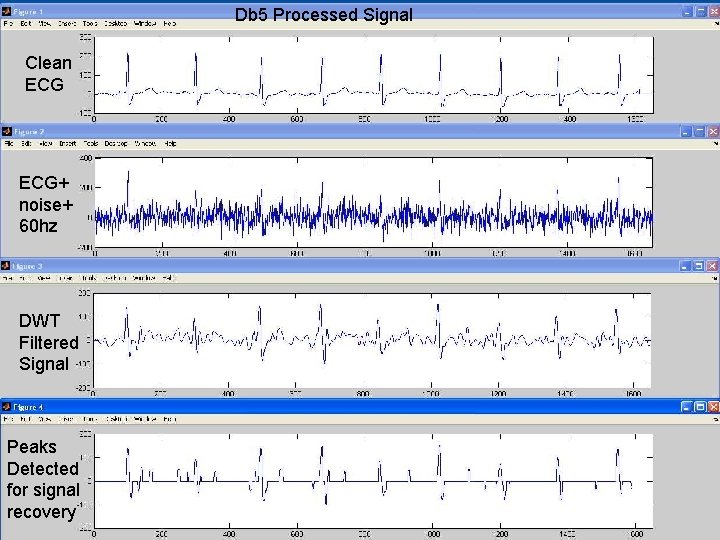Open the Edit menu in Figure 4
Viewport: 720px width, 540px height.
click(x=26, y=419)
